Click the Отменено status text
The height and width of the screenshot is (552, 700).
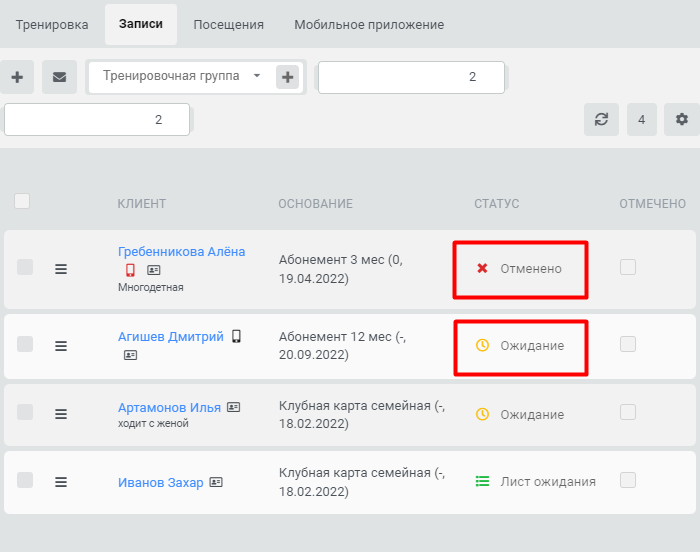[x=531, y=269]
